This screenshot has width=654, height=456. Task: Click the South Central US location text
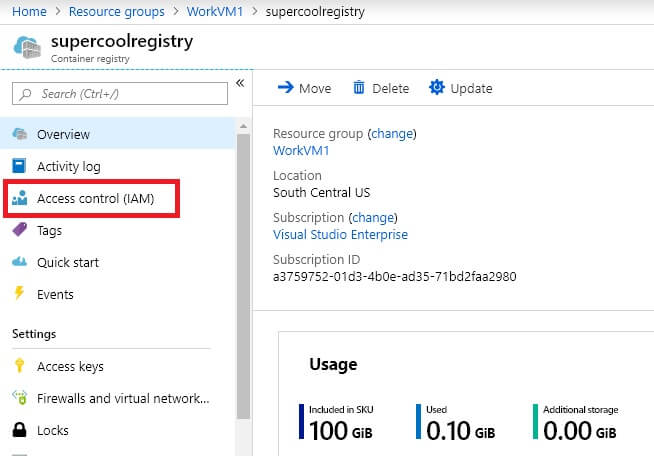point(322,192)
